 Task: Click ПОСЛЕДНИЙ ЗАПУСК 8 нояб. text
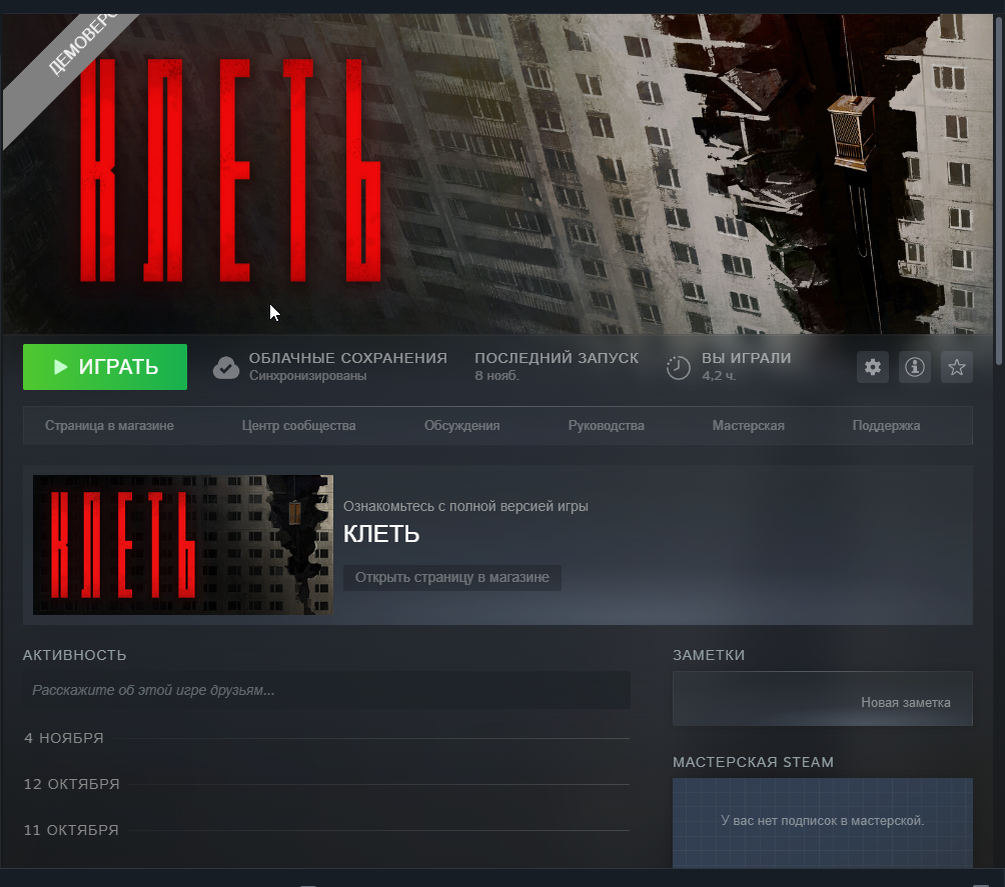coord(556,367)
